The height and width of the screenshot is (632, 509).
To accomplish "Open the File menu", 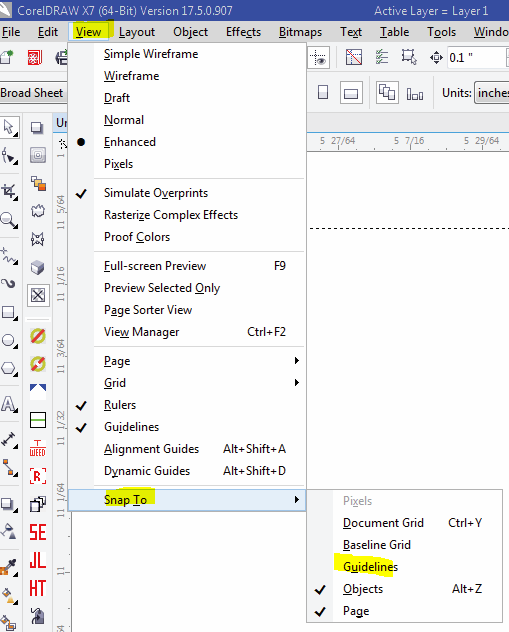I will pyautogui.click(x=11, y=32).
